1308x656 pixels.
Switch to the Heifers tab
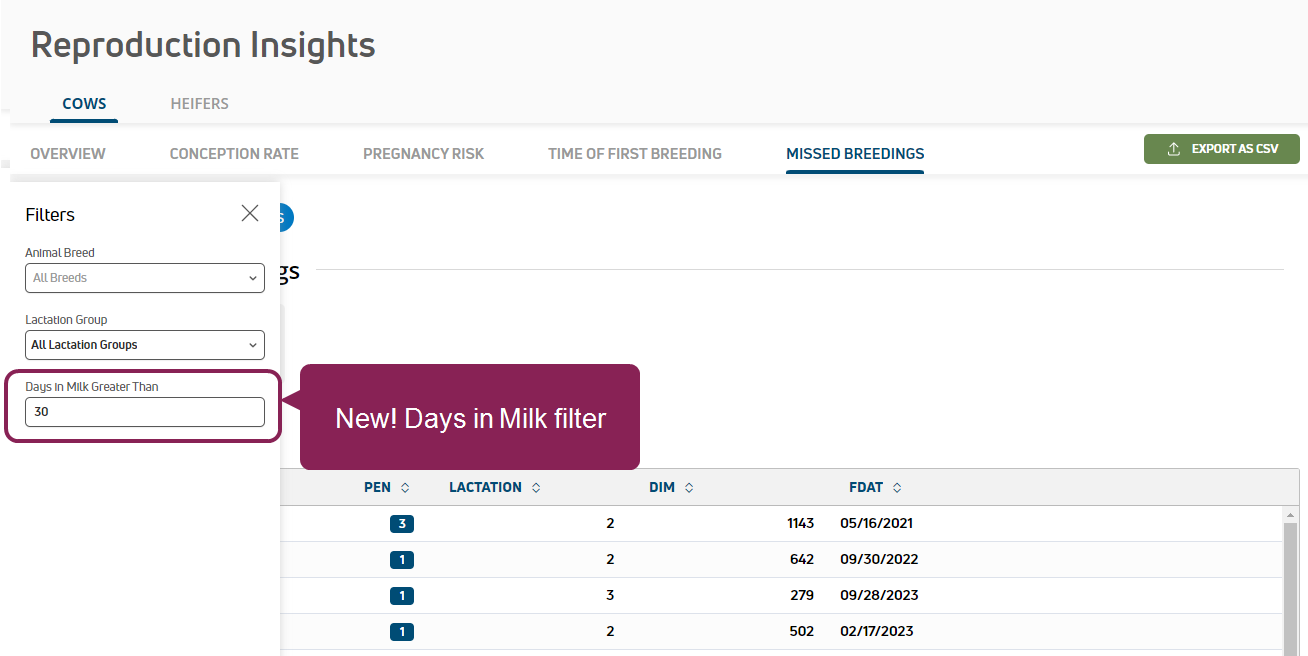[199, 104]
